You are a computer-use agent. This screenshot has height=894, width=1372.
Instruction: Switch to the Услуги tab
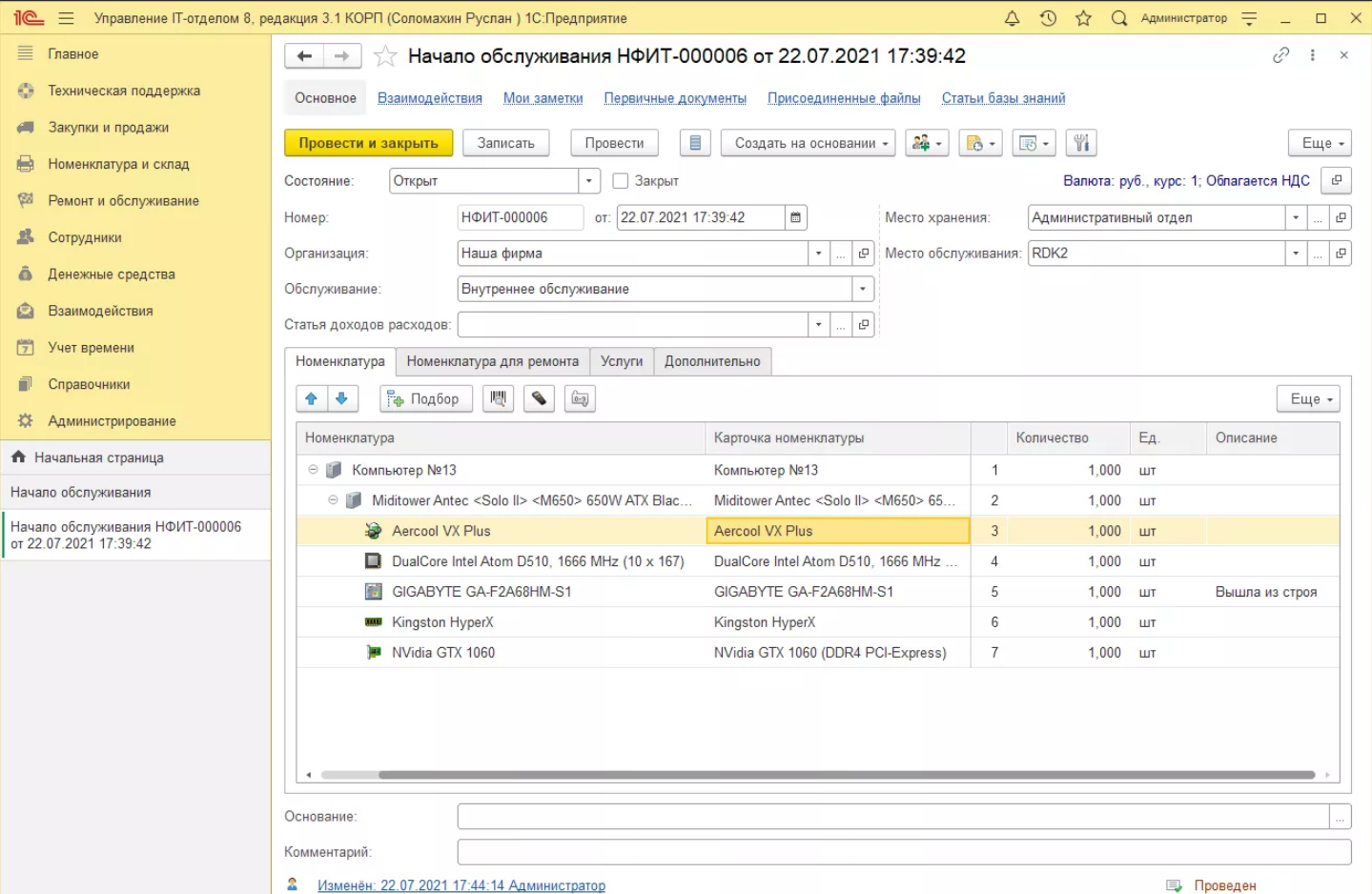click(621, 361)
